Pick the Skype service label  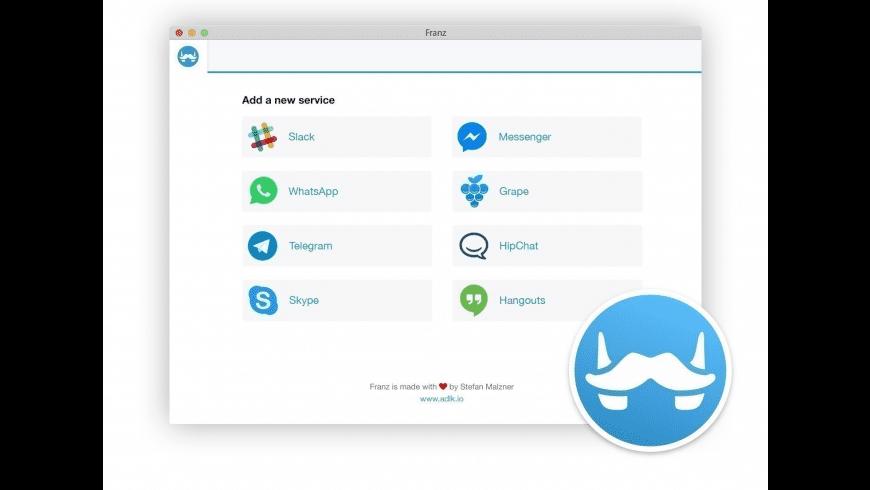304,300
